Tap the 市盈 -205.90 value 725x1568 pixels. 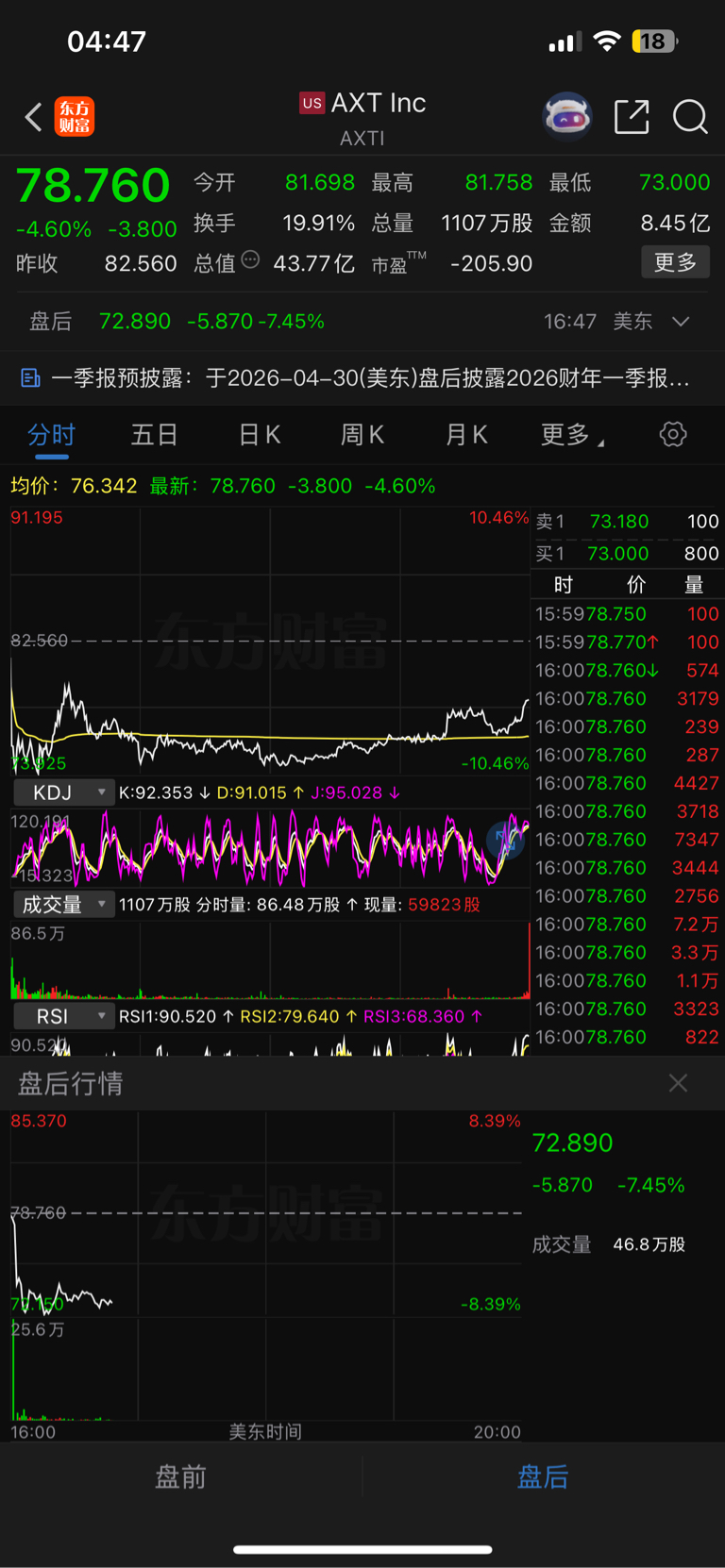tap(491, 264)
